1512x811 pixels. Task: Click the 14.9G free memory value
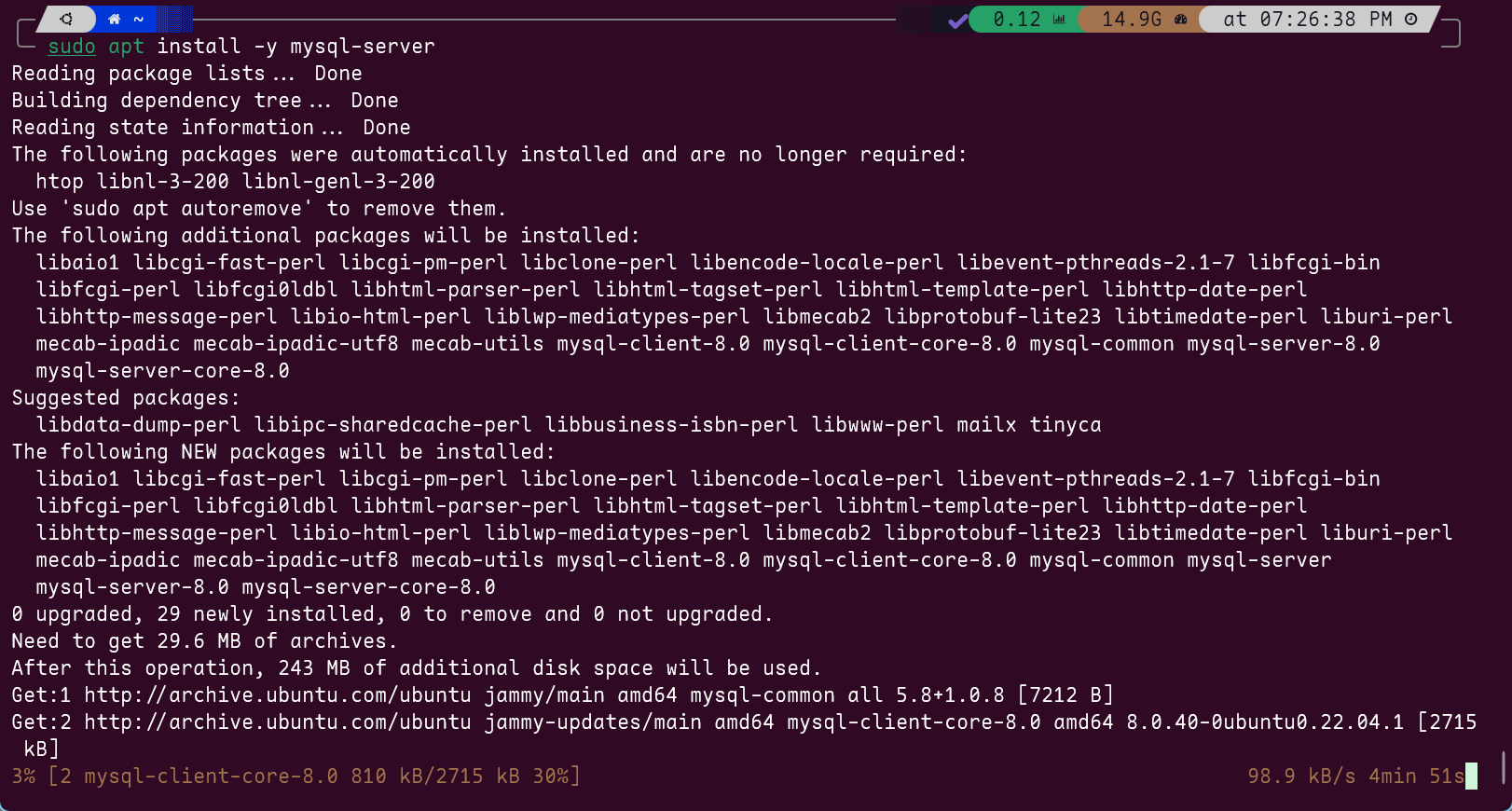[x=1131, y=20]
